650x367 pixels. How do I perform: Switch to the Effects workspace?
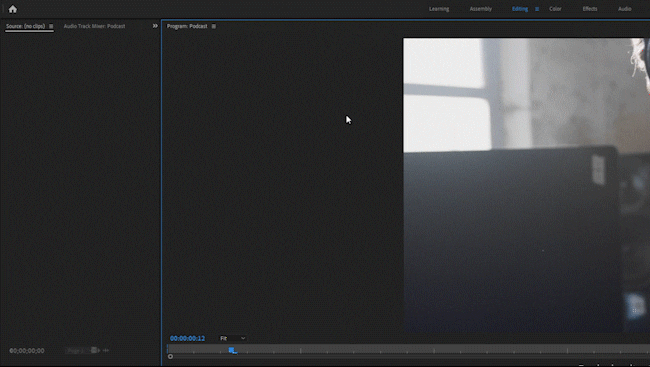(590, 9)
